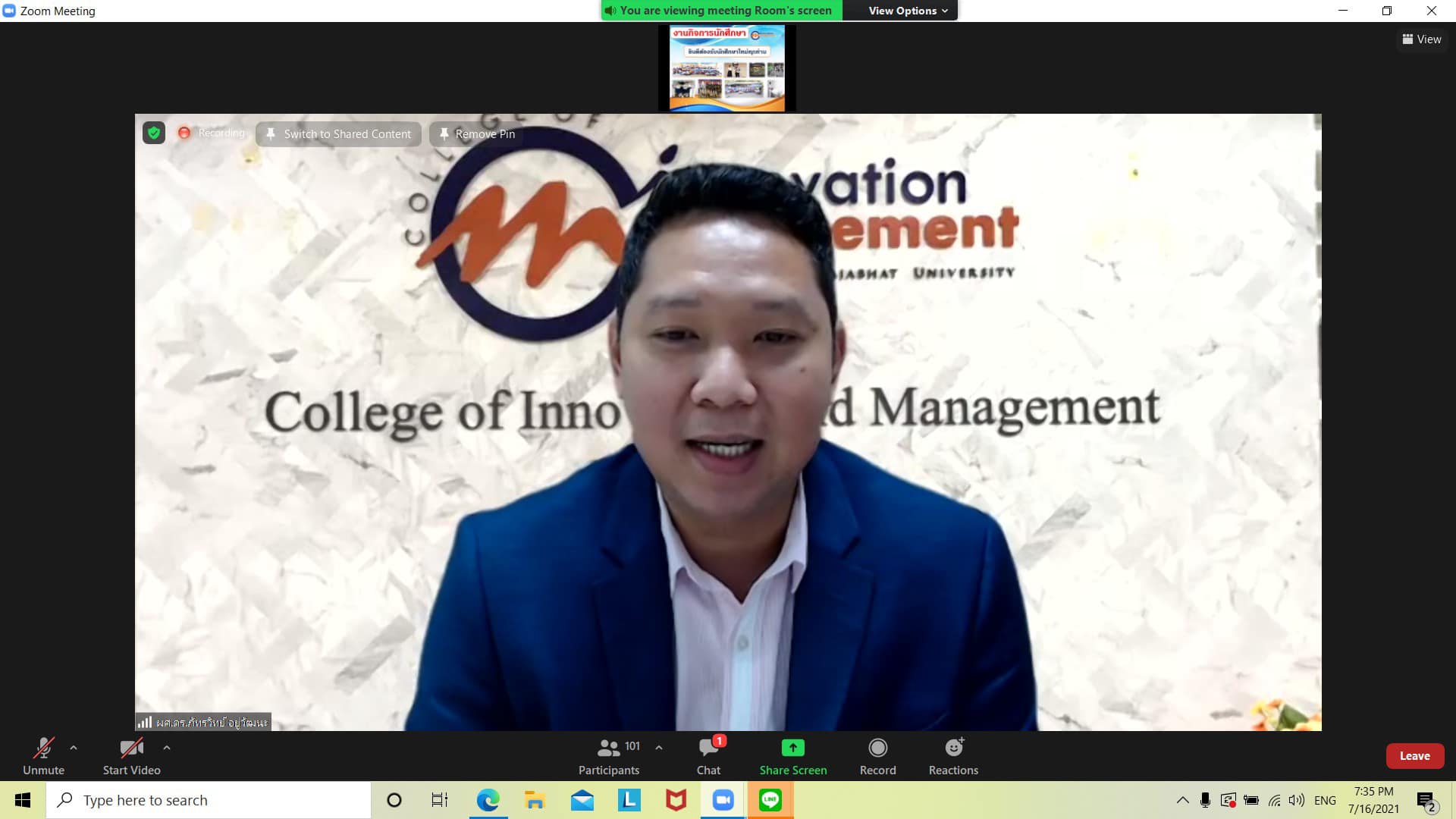
Task: Click the green encryption shield icon
Action: [154, 133]
